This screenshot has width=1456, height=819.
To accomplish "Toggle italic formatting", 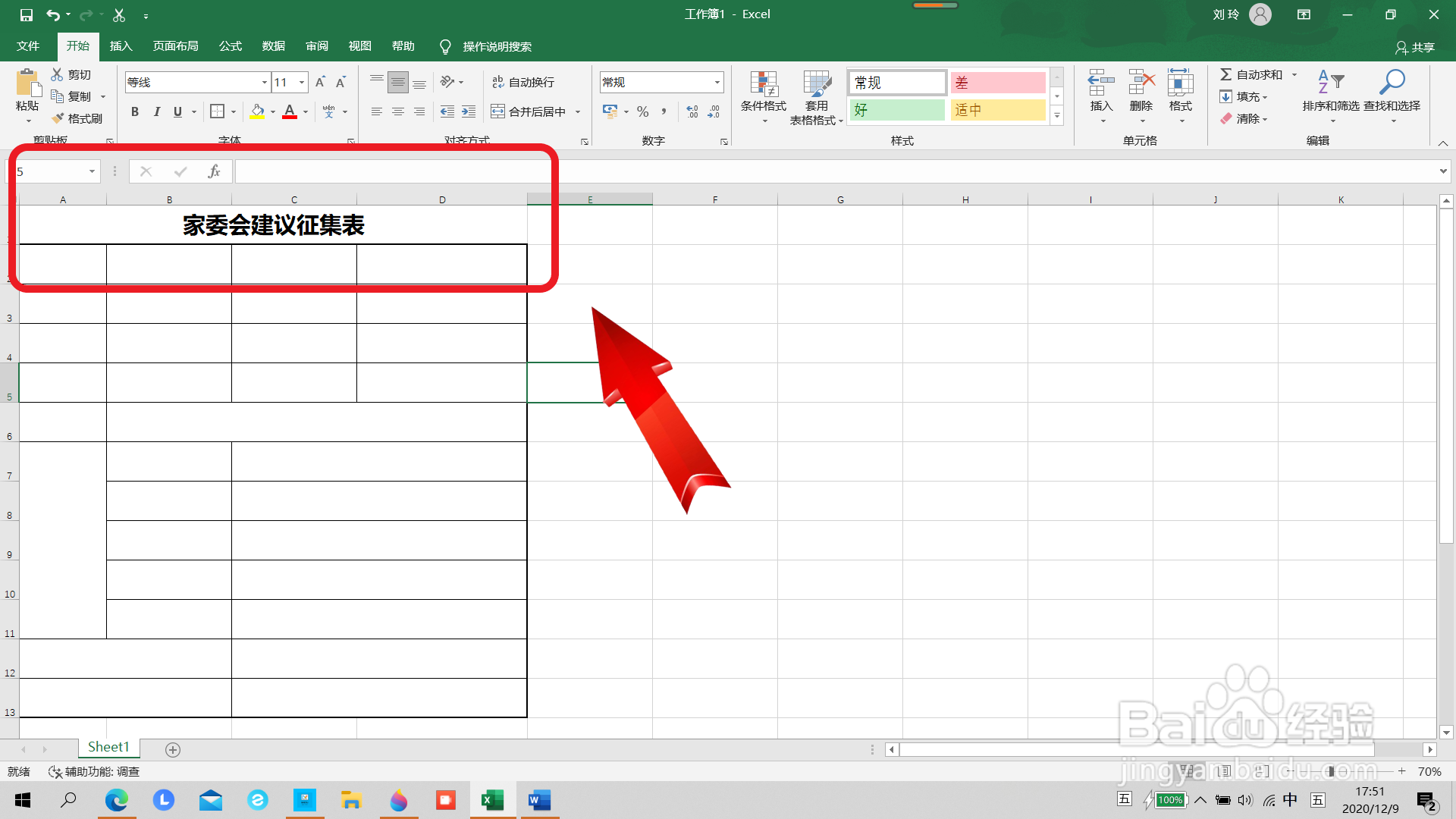I will 156,111.
